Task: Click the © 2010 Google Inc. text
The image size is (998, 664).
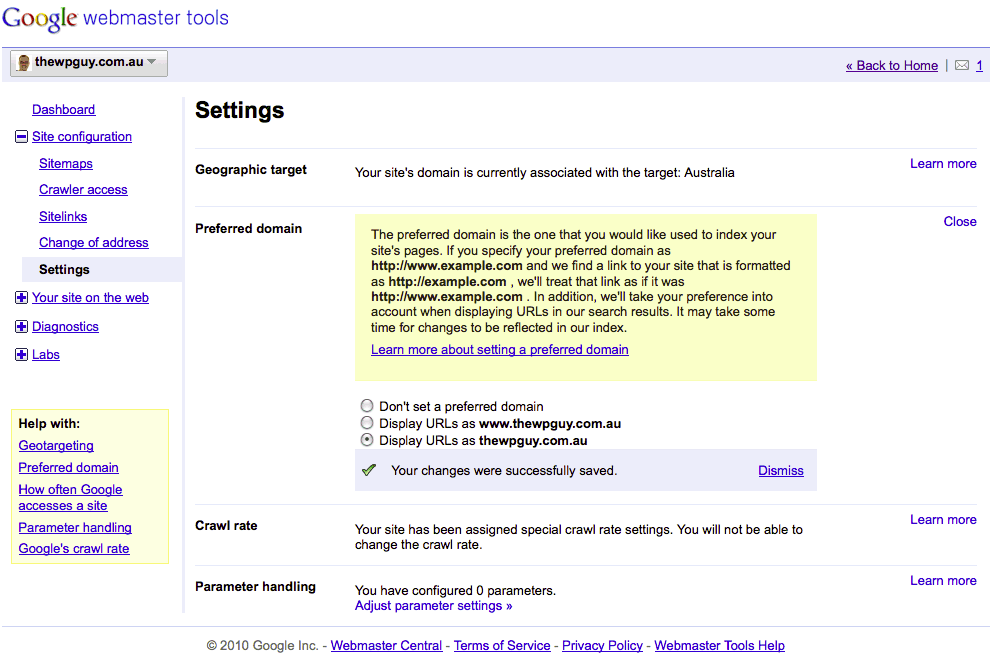Action: (x=262, y=646)
